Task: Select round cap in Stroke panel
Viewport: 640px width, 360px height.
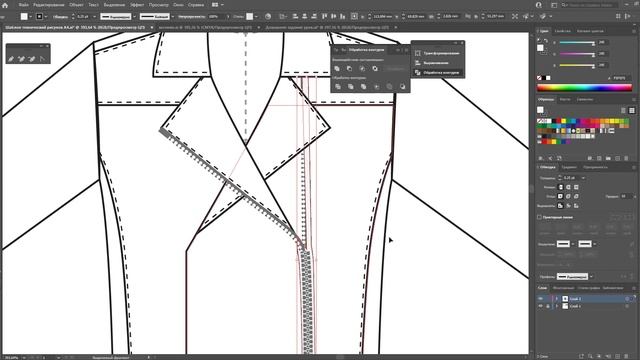Action: [x=569, y=187]
